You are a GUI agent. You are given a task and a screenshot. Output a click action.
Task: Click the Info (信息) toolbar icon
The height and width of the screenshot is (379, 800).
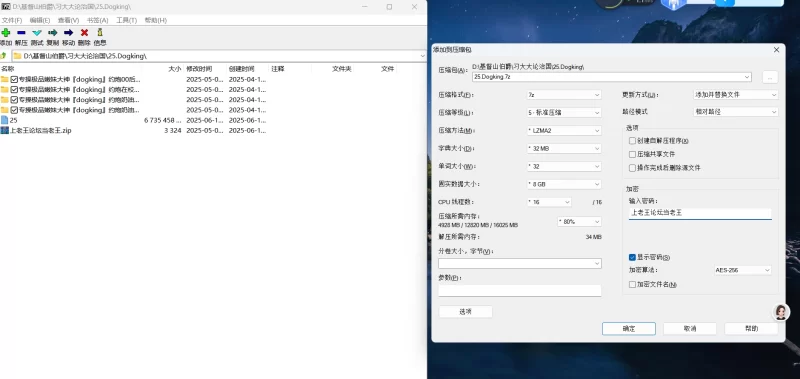click(x=100, y=33)
